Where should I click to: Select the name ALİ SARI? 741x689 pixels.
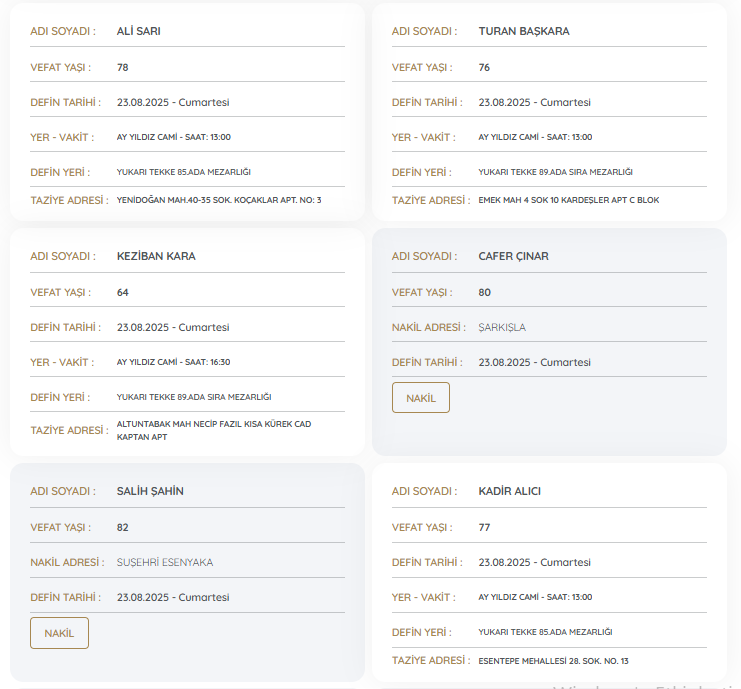[x=138, y=31]
